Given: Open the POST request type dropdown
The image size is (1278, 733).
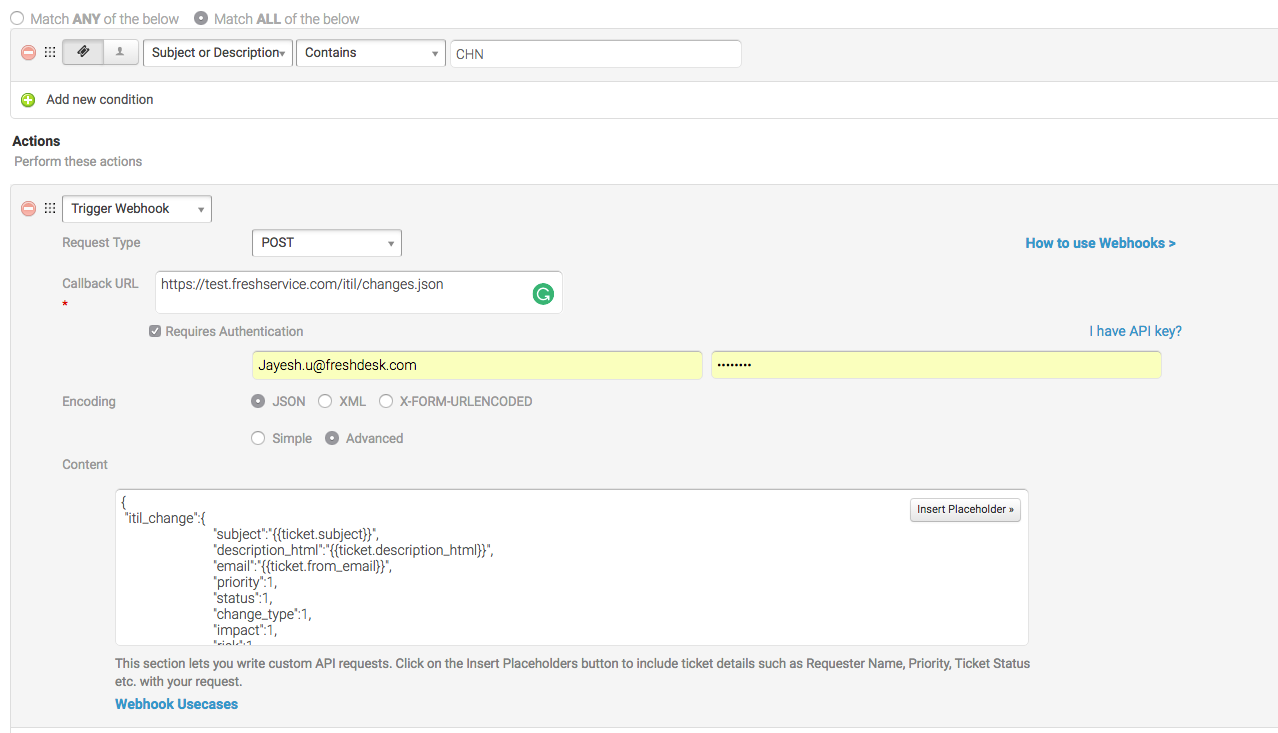Looking at the screenshot, I should point(327,242).
